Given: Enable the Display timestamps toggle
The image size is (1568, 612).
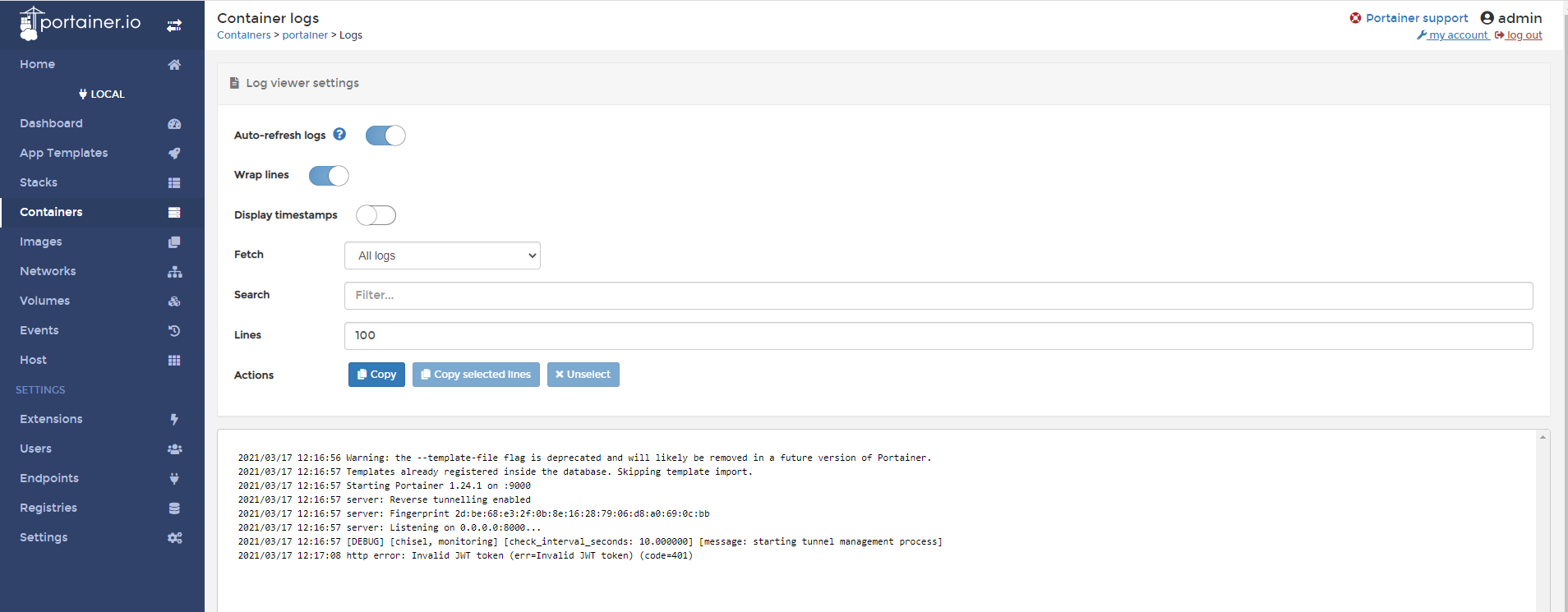Looking at the screenshot, I should point(376,215).
